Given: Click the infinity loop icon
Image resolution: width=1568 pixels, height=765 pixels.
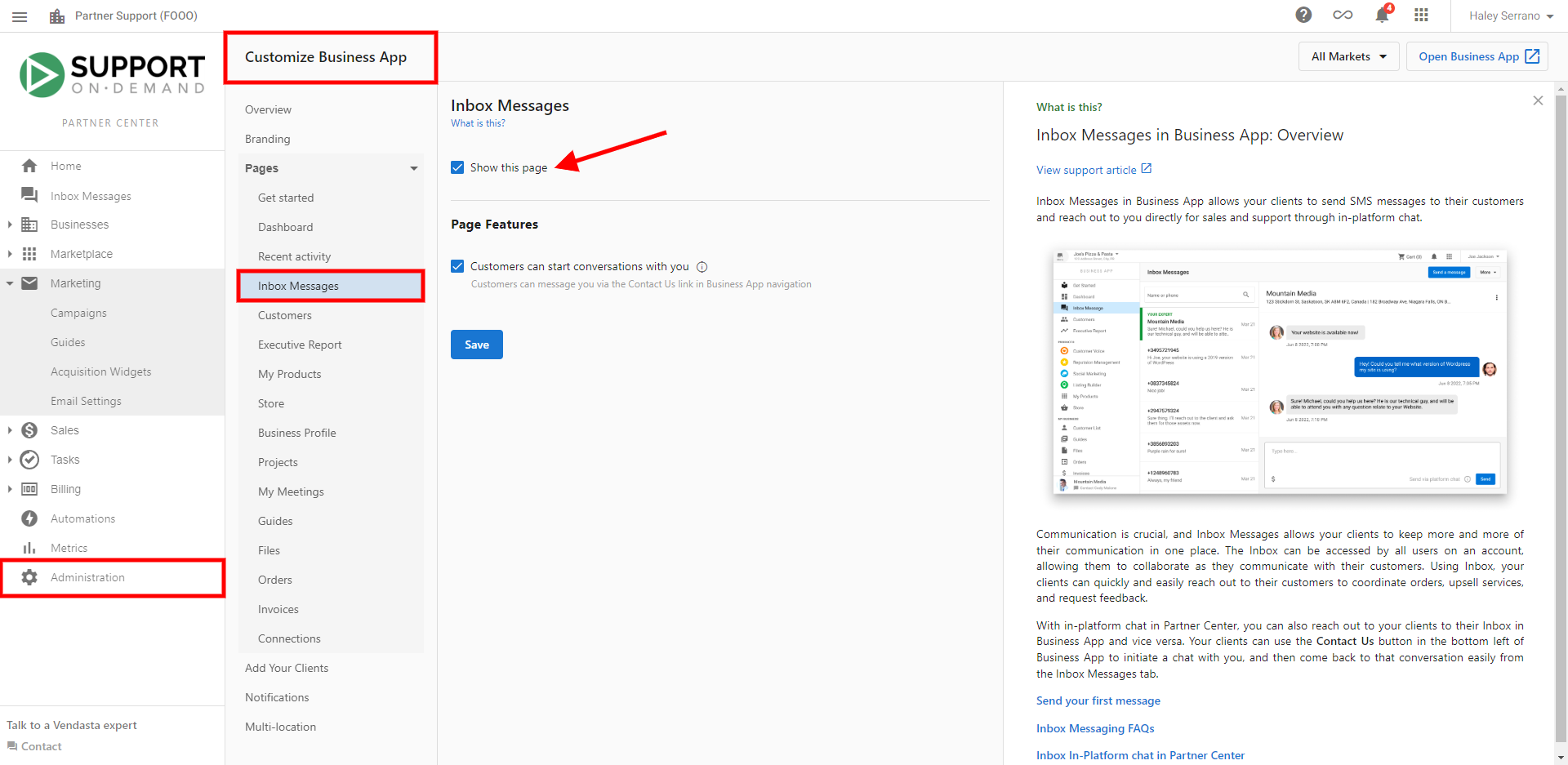Looking at the screenshot, I should point(1343,15).
